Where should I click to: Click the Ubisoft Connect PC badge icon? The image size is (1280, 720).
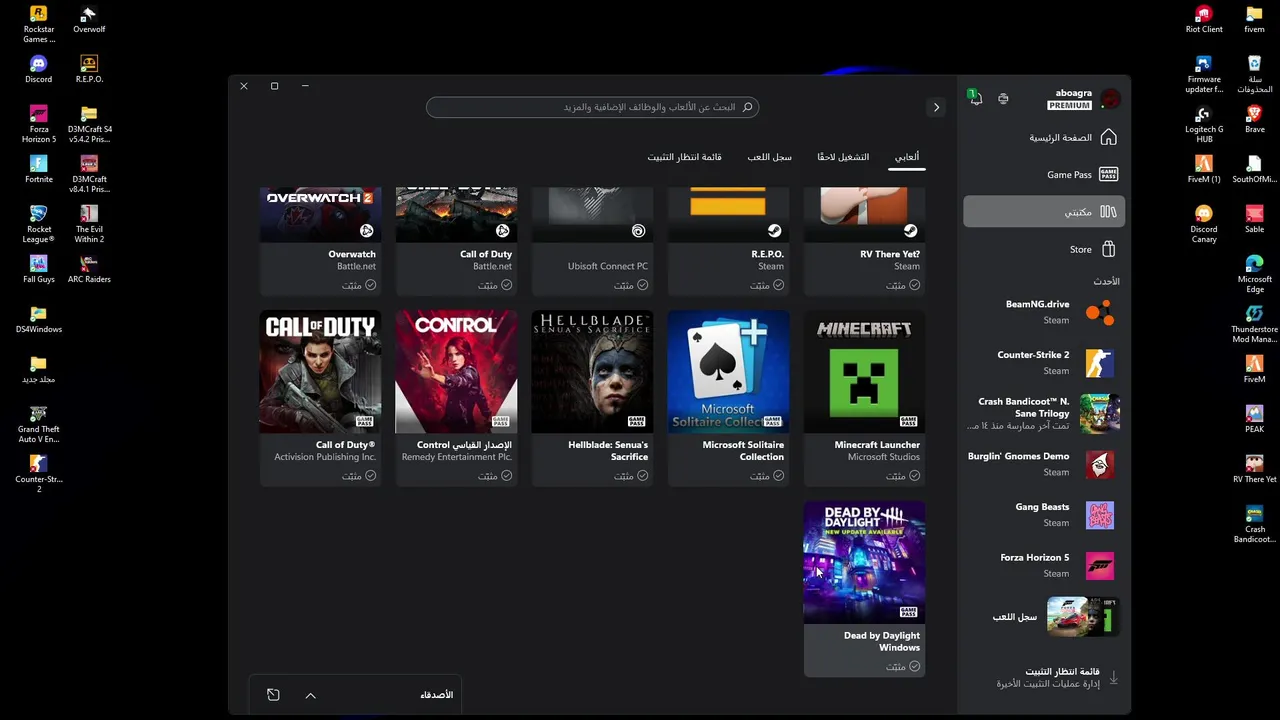click(x=638, y=231)
